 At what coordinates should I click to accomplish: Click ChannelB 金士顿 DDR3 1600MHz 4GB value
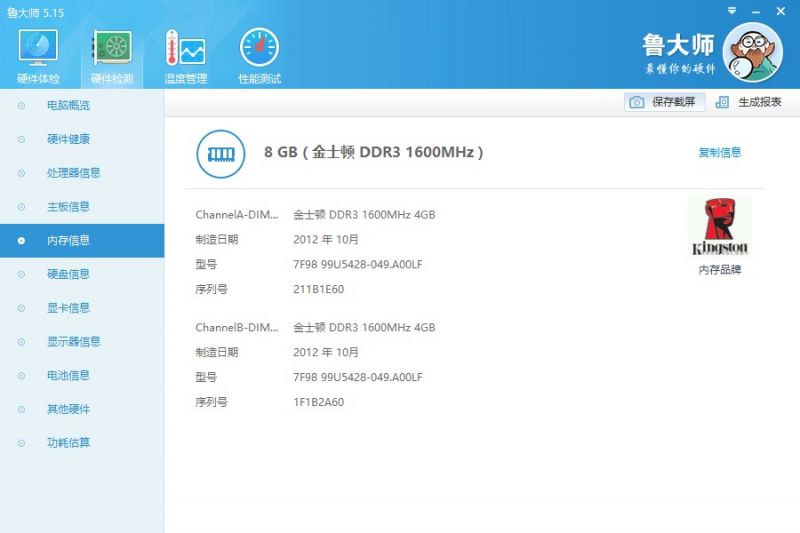(364, 327)
